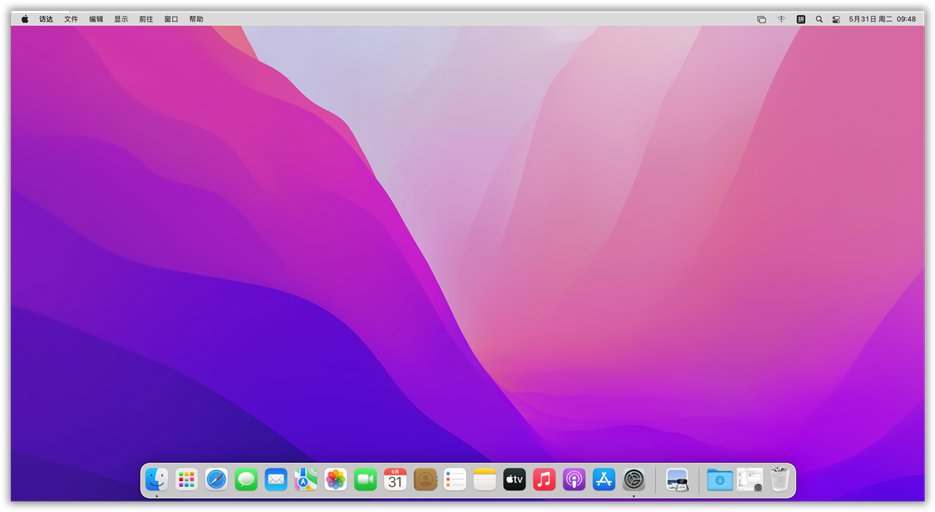935x512 pixels.
Task: Open the 窗口 menu
Action: tap(171, 19)
